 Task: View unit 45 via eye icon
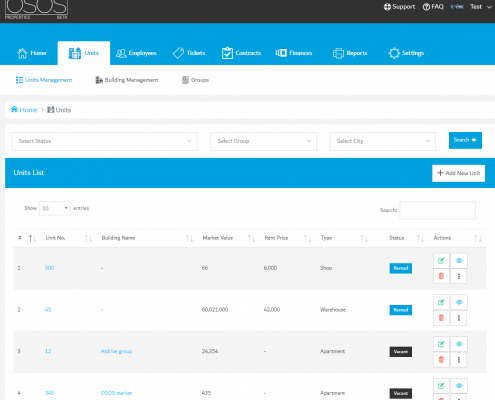pyautogui.click(x=459, y=302)
